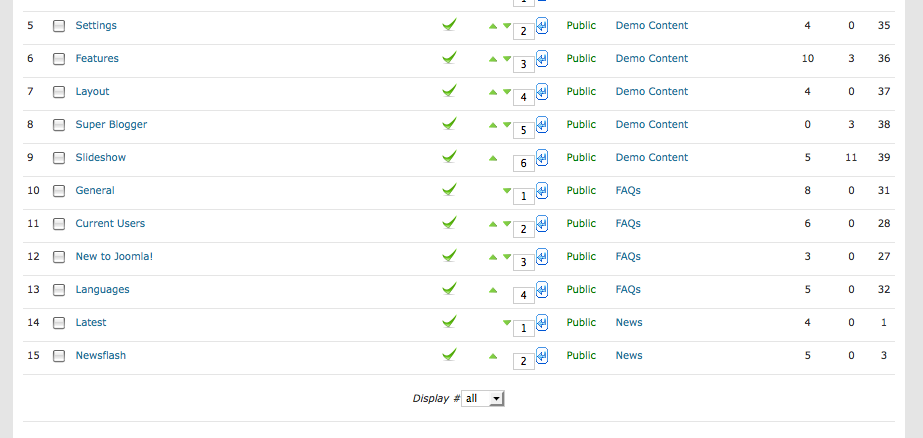Unpublish the Slideshow category via checkmark
The width and height of the screenshot is (923, 438).
[449, 157]
